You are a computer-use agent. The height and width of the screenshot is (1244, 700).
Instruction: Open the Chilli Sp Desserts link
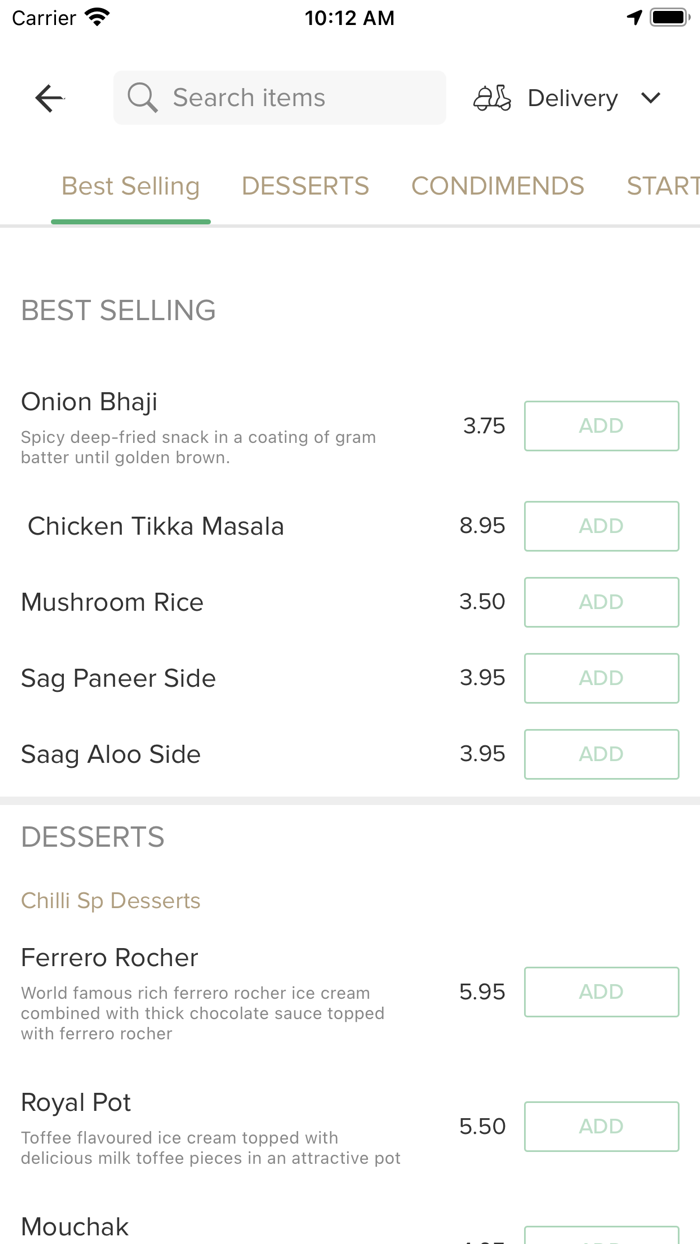click(111, 901)
